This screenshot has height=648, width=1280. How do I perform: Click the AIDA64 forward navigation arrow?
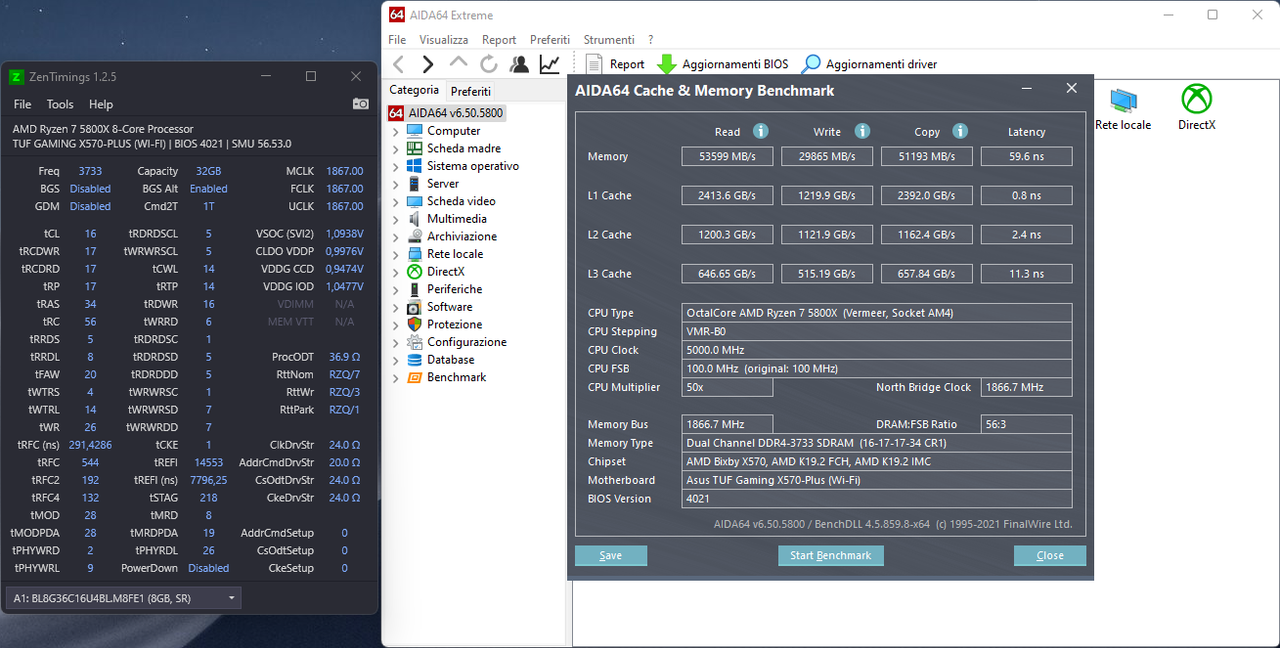tap(428, 64)
